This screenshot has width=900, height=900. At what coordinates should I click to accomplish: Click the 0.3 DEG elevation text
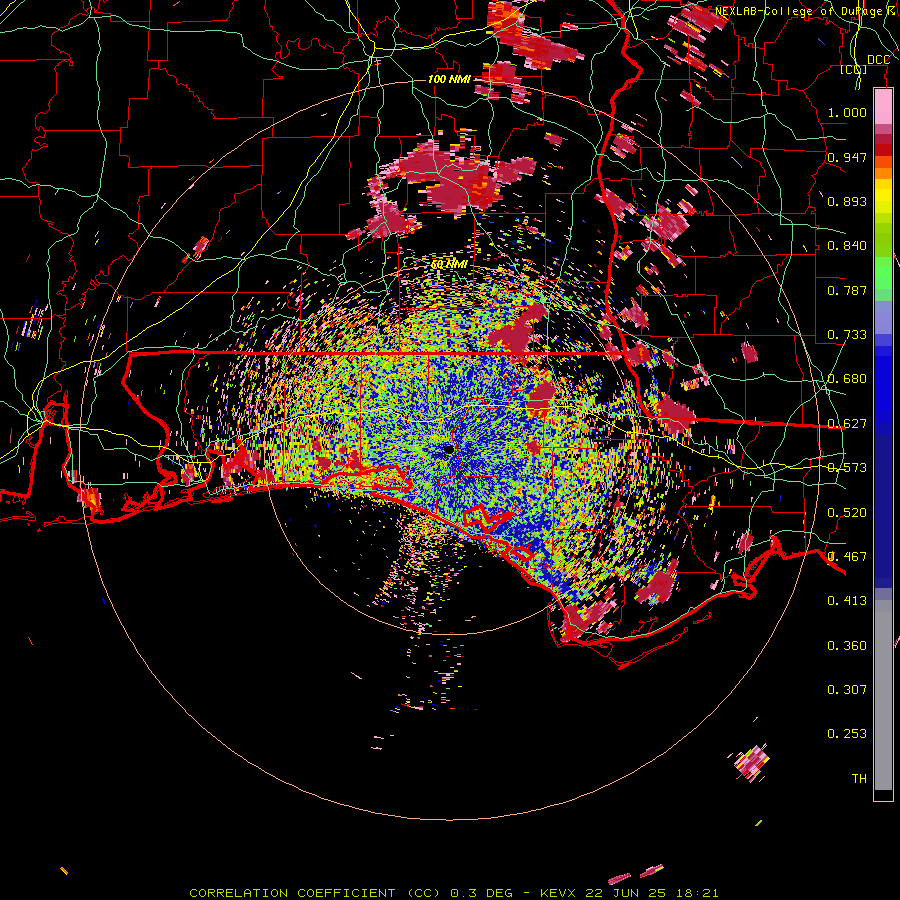click(480, 893)
